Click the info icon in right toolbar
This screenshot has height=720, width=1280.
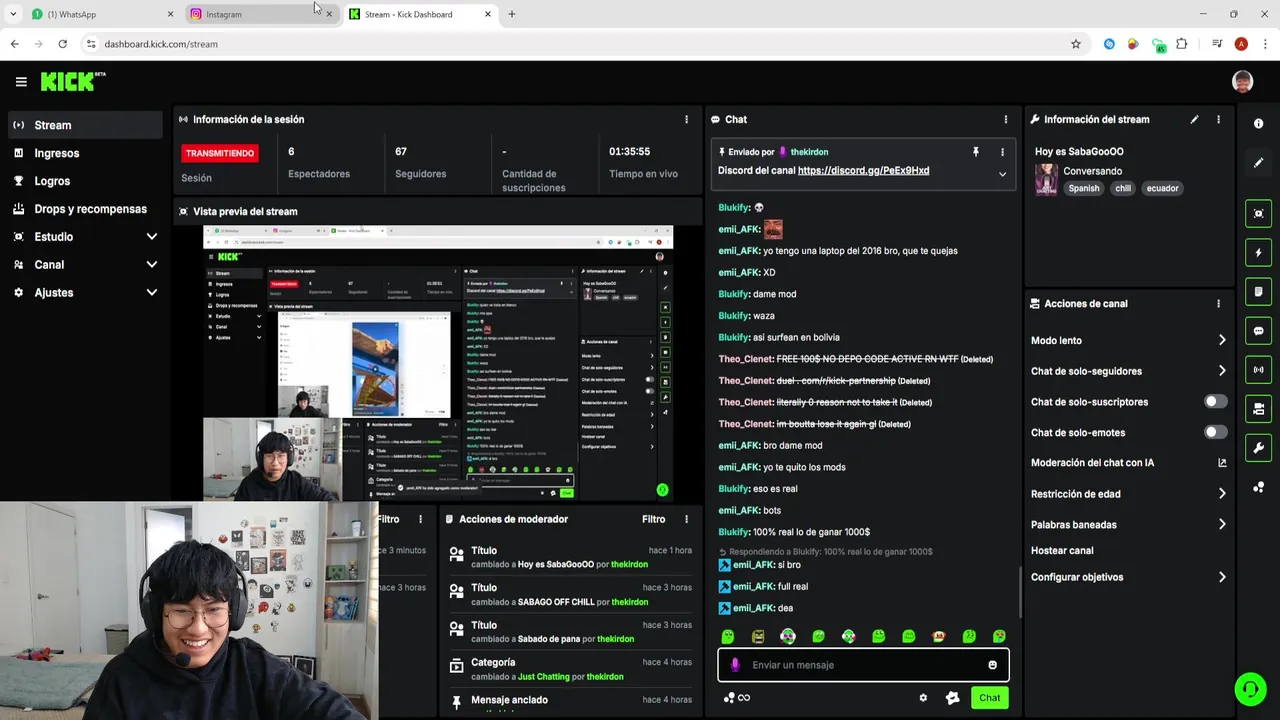[1258, 123]
